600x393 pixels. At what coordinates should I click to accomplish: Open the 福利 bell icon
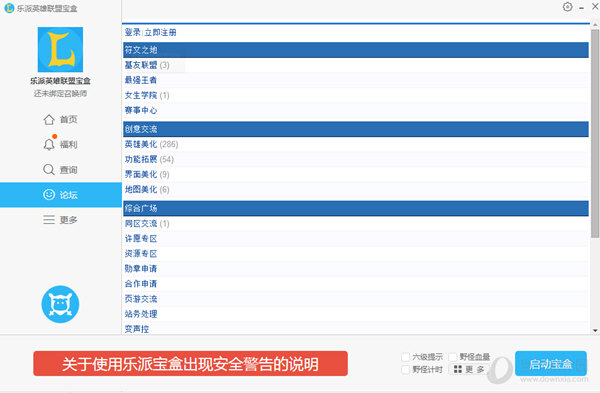click(x=49, y=144)
